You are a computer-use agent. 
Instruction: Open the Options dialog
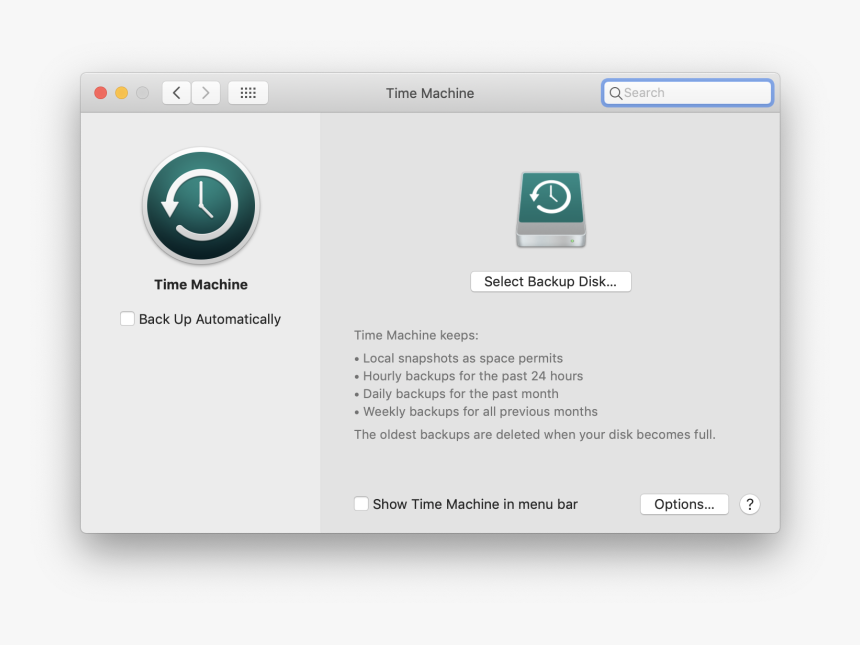tap(684, 504)
